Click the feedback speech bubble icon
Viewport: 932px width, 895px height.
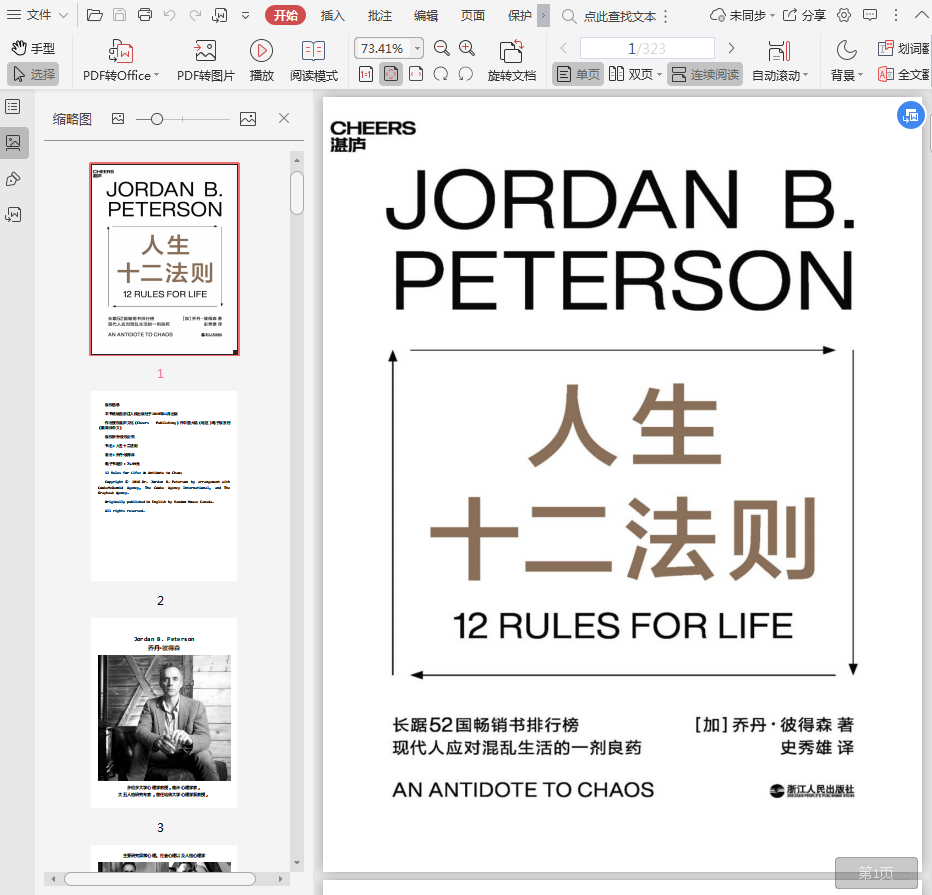pos(870,15)
